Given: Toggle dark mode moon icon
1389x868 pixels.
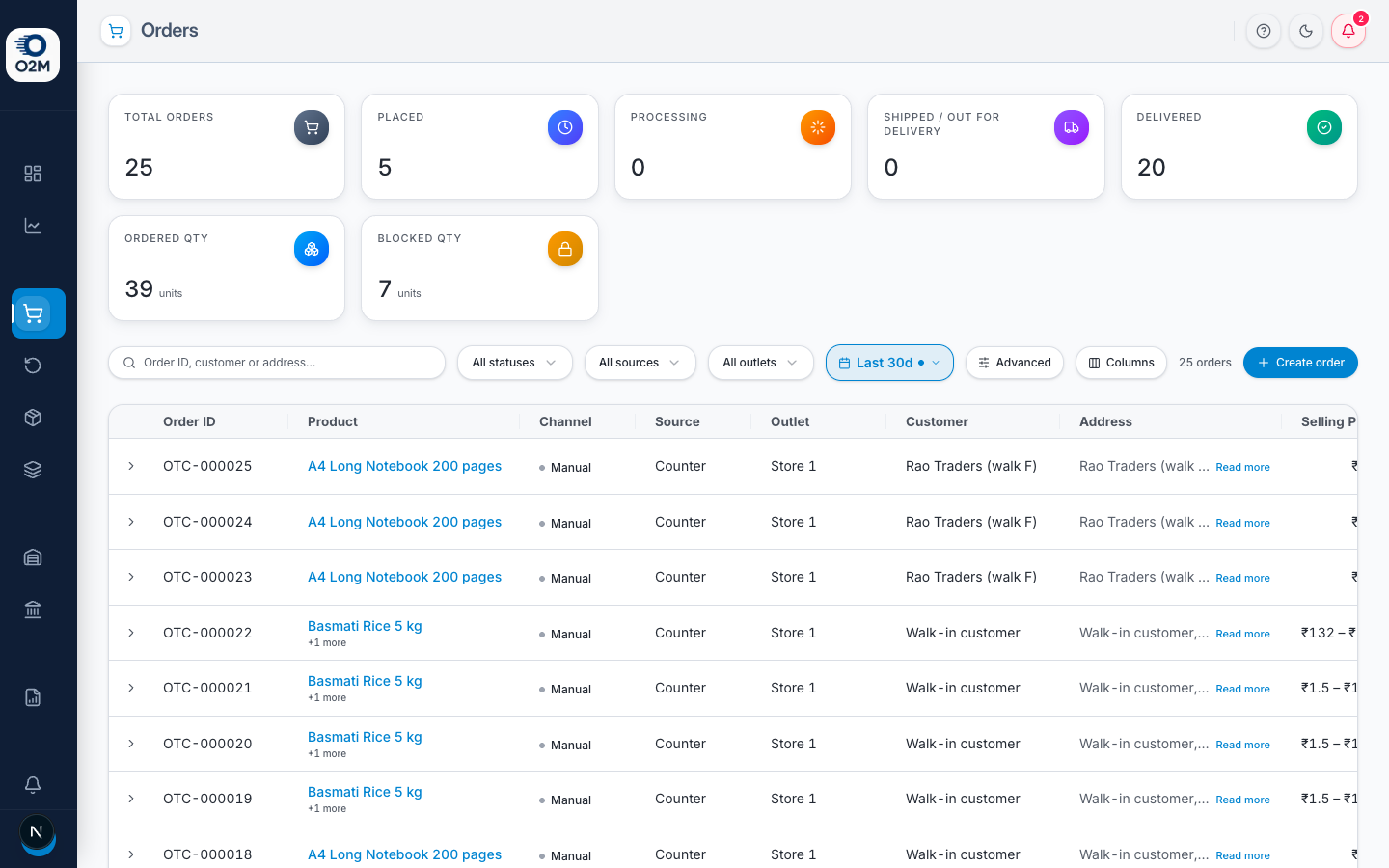Looking at the screenshot, I should (x=1306, y=31).
